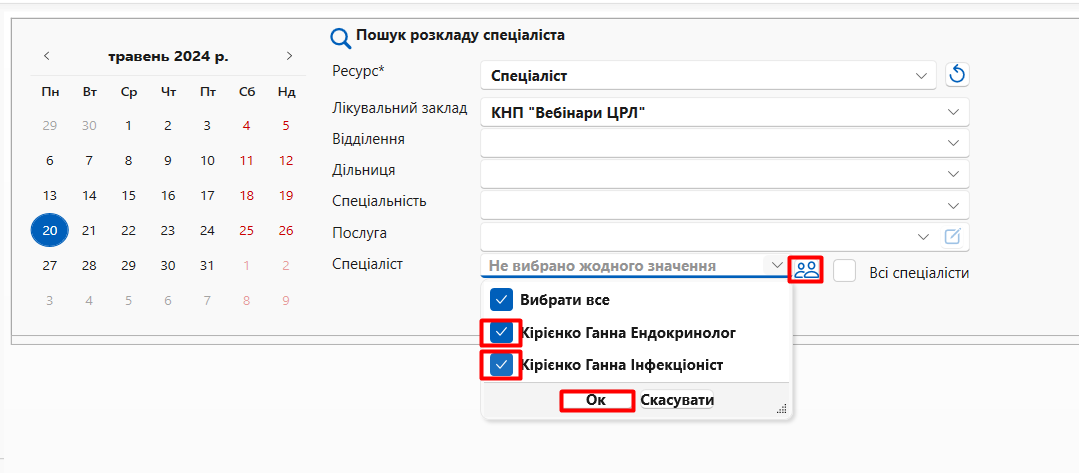The height and width of the screenshot is (473, 1079).
Task: Select May 17 in the calendar
Action: [x=207, y=196]
